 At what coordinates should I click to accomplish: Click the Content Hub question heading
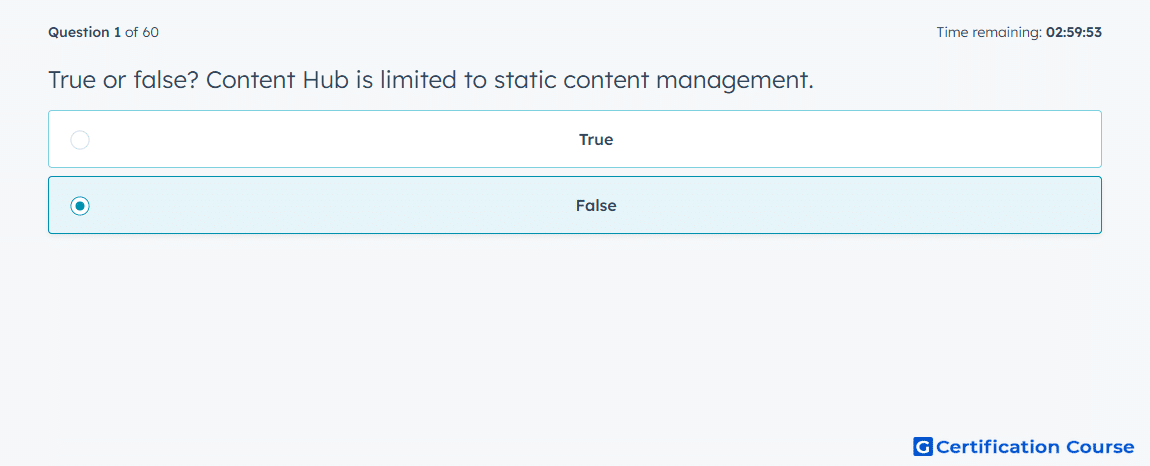pyautogui.click(x=431, y=80)
